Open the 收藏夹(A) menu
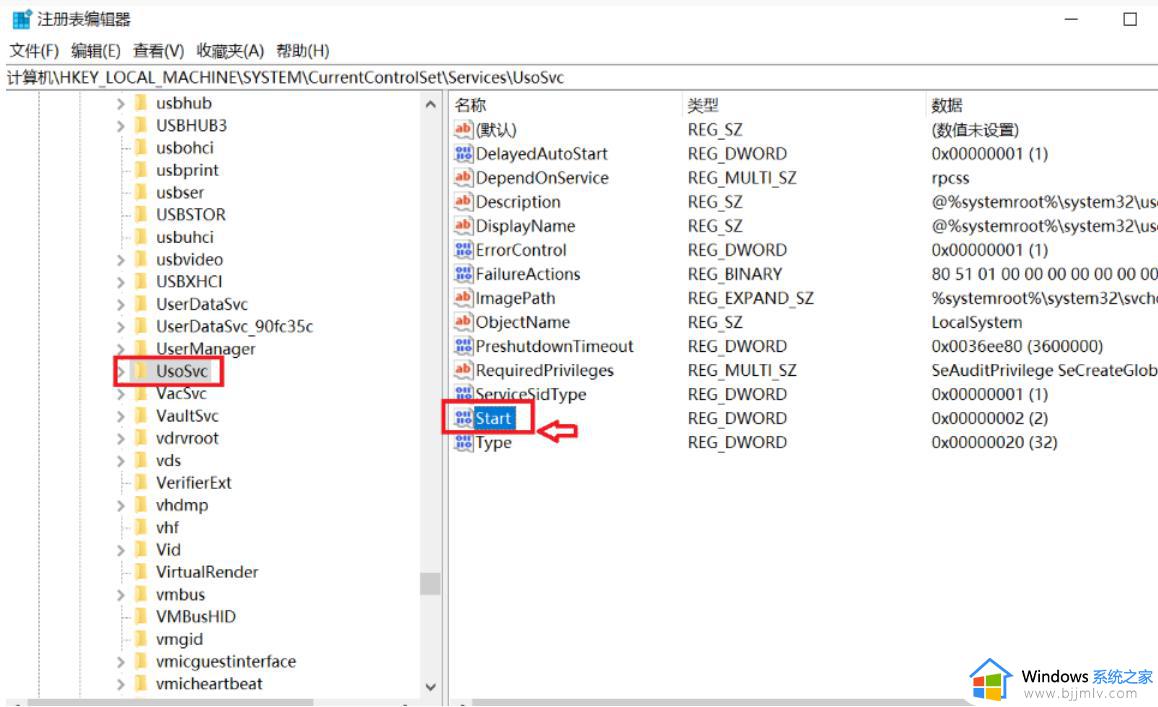 (x=230, y=50)
